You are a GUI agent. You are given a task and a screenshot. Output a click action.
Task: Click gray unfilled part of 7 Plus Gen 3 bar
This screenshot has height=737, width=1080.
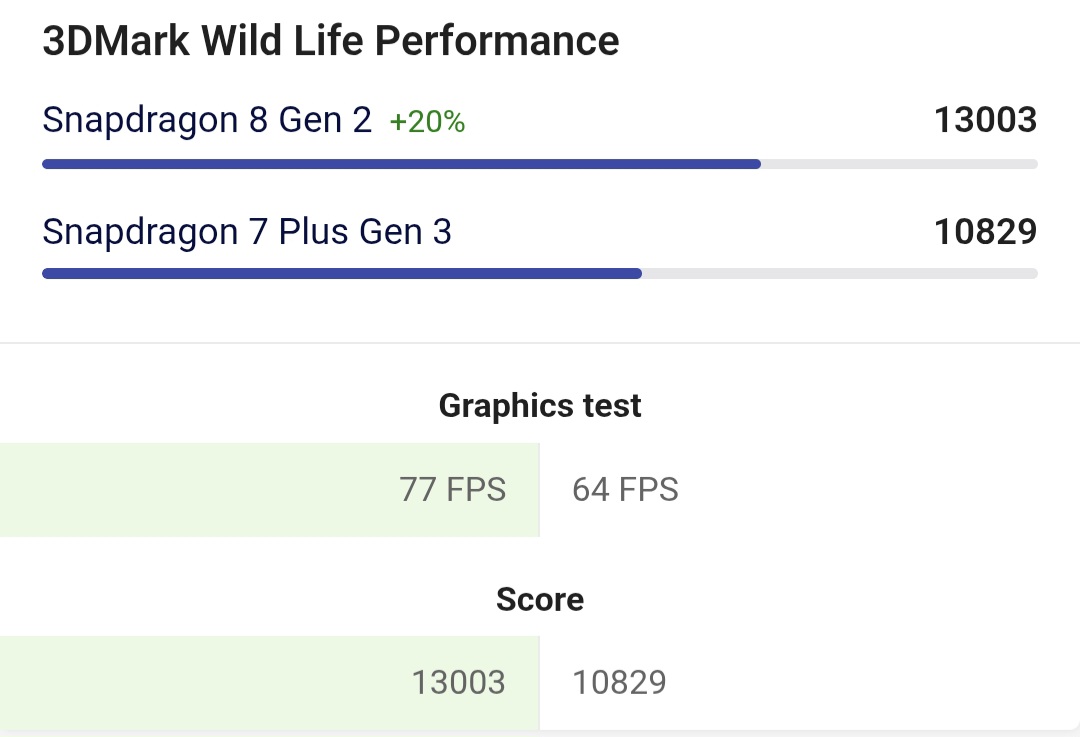[840, 273]
